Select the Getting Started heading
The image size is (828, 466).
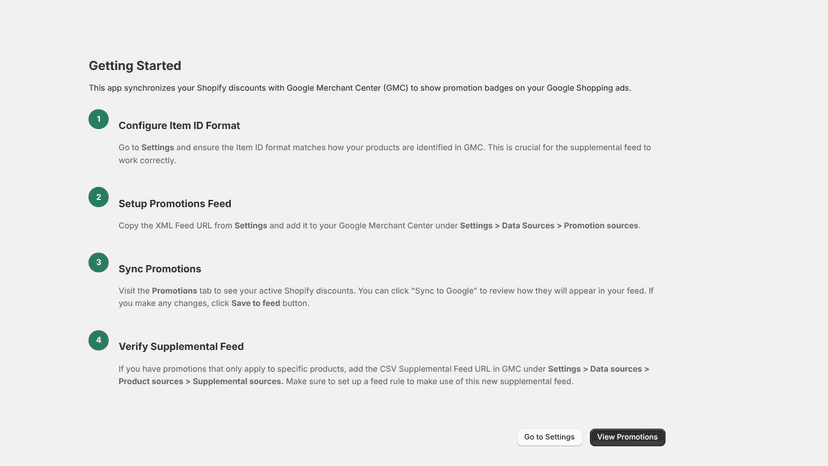(135, 66)
